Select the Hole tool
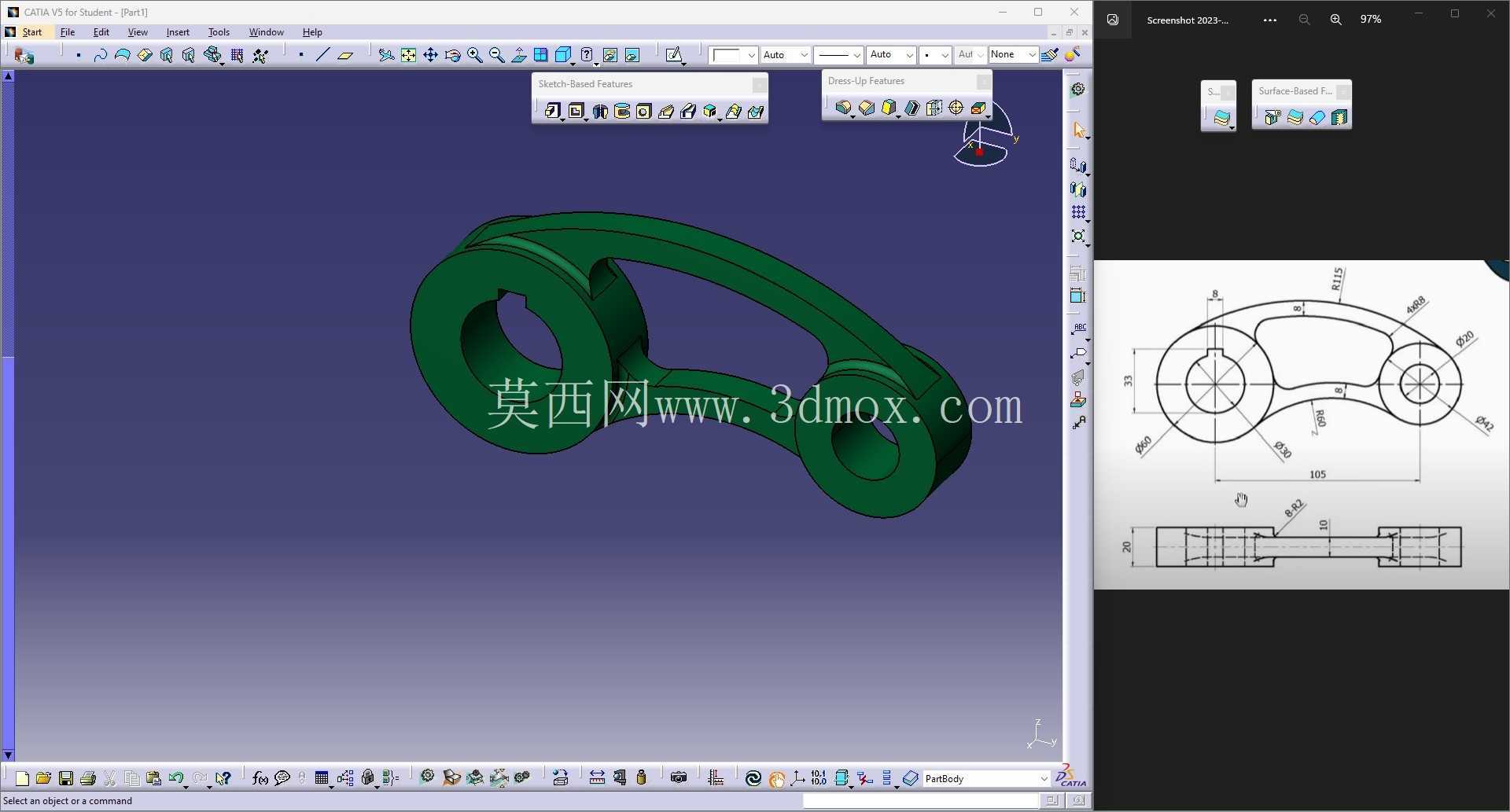 click(x=643, y=111)
